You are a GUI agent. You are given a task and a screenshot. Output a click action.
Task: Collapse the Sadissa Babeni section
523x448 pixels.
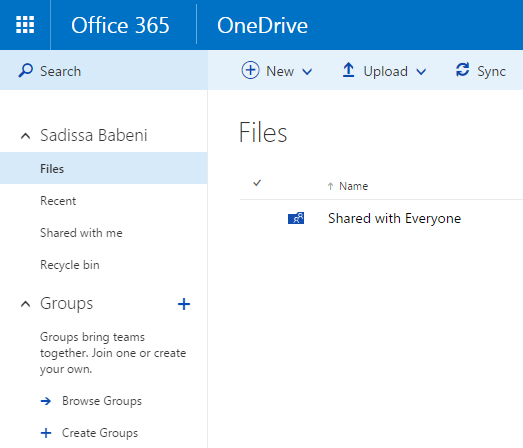tap(25, 136)
